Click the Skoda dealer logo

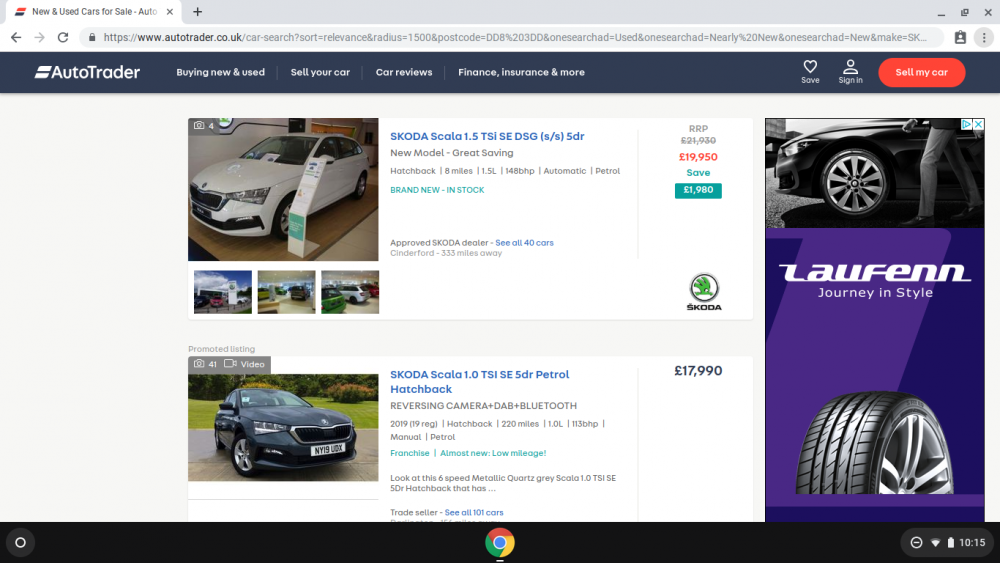tap(703, 292)
